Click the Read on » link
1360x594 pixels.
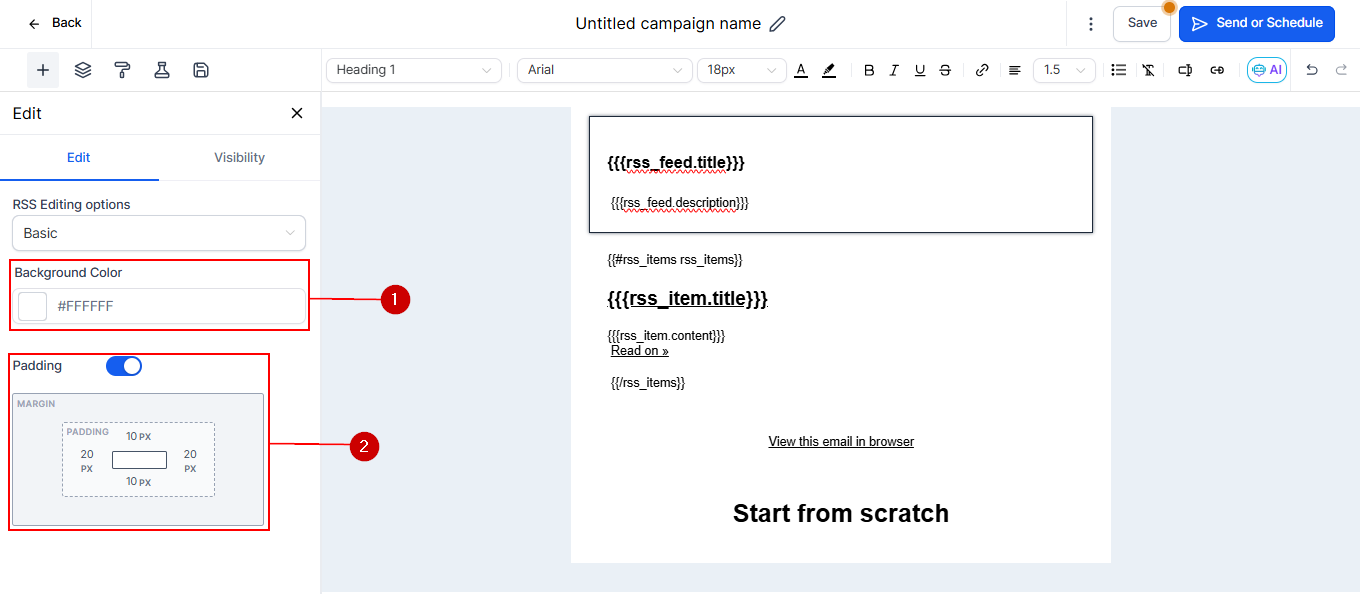point(640,351)
